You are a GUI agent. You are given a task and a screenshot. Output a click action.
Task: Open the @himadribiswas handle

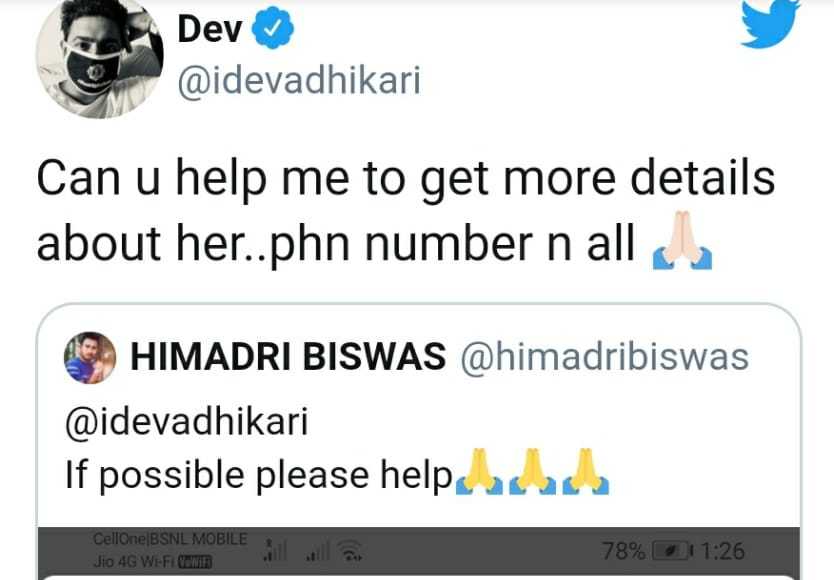pyautogui.click(x=605, y=357)
